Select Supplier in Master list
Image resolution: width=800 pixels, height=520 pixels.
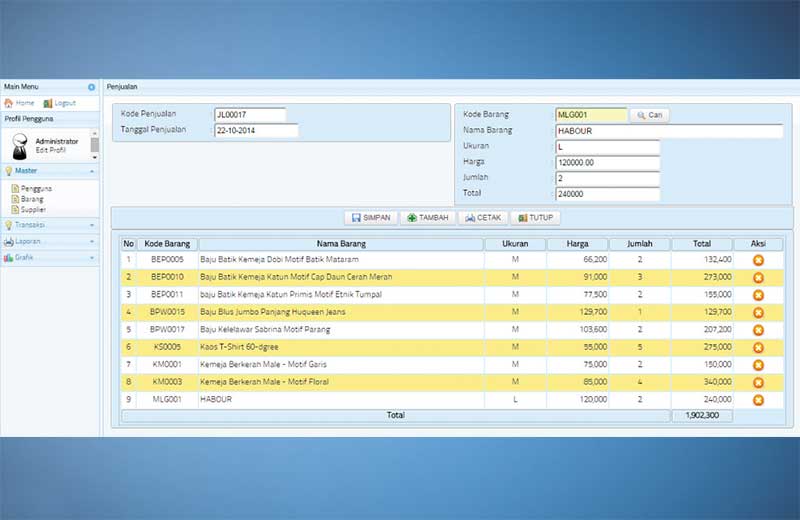(x=33, y=210)
